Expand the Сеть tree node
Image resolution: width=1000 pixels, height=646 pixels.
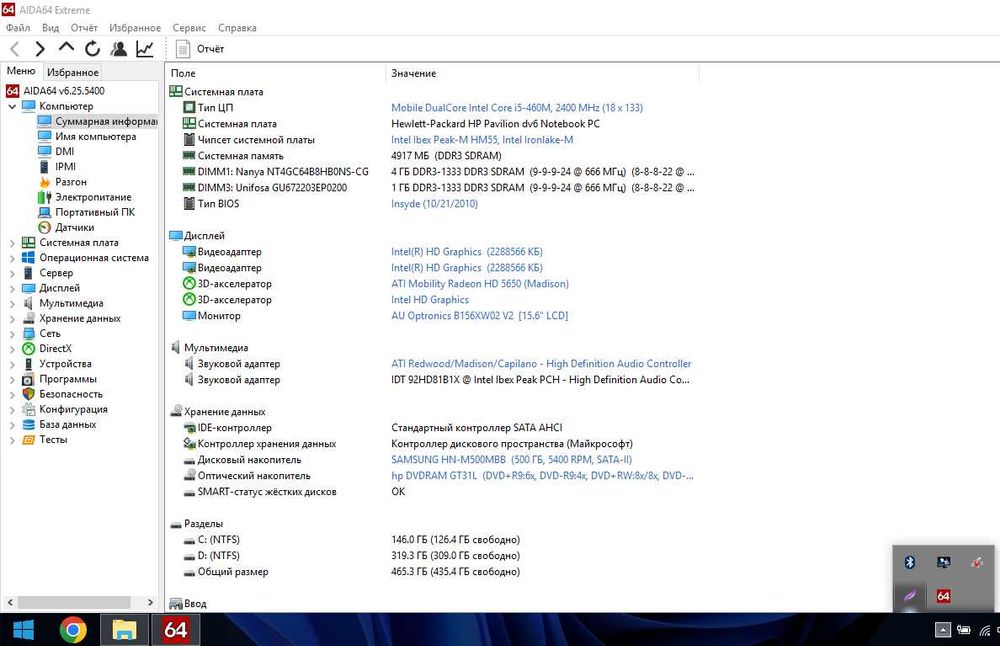(x=12, y=334)
